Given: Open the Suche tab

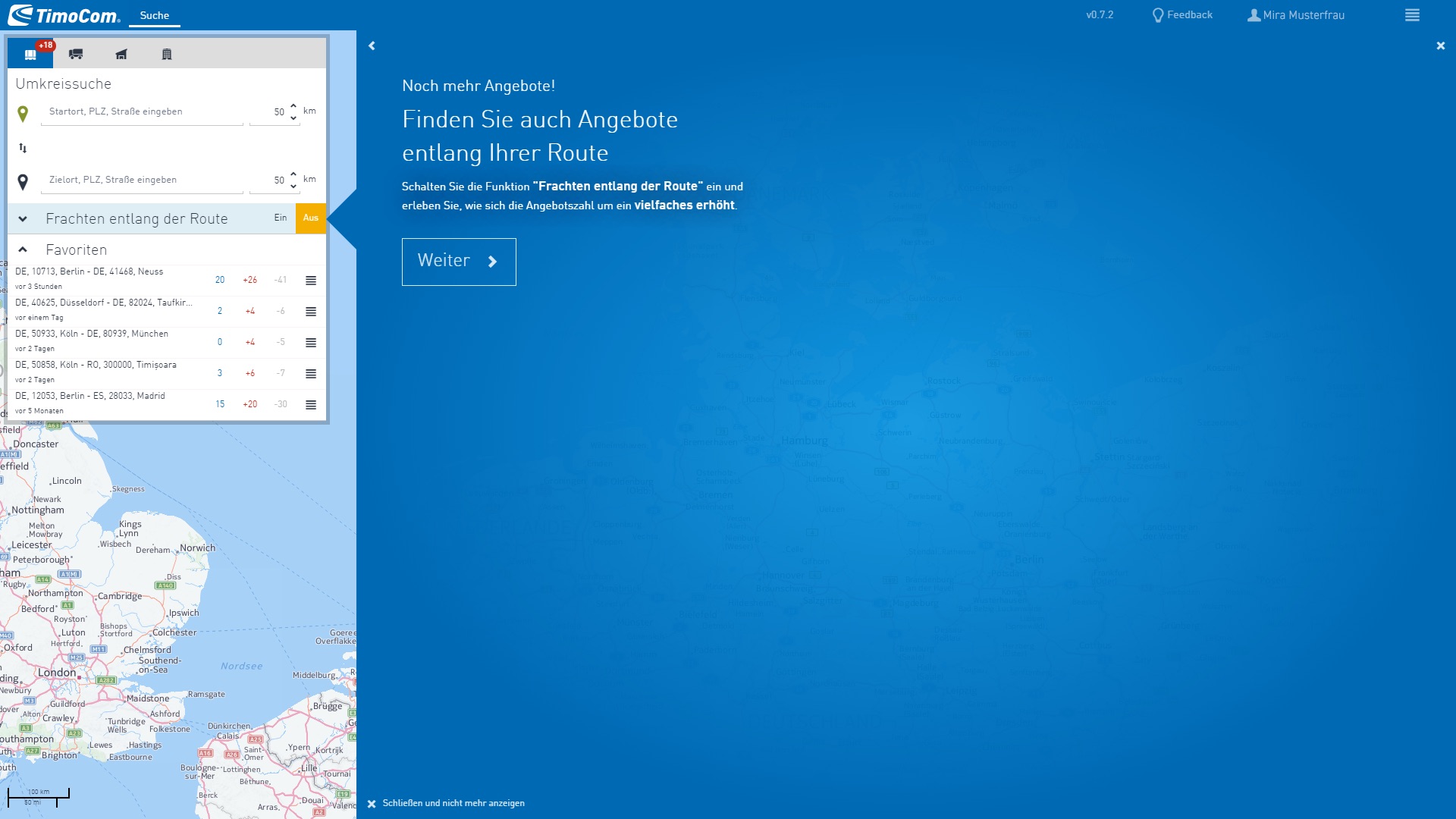Looking at the screenshot, I should click(x=155, y=15).
